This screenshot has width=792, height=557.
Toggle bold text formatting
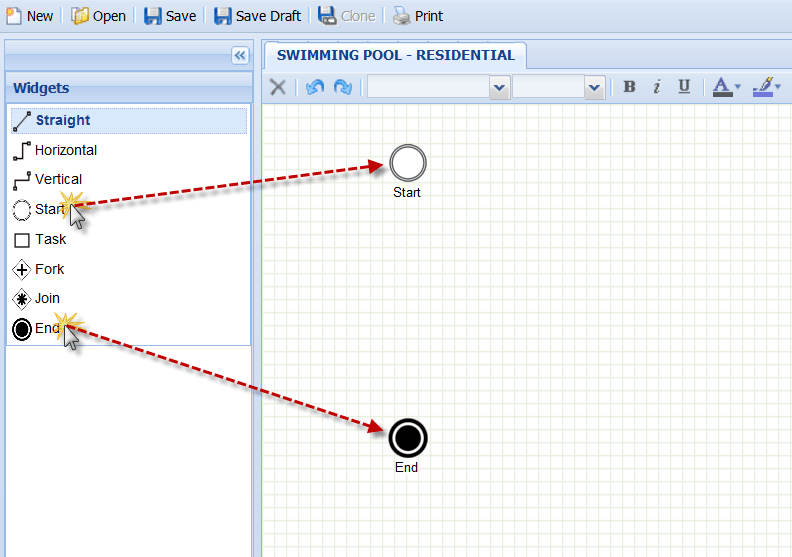click(x=629, y=87)
